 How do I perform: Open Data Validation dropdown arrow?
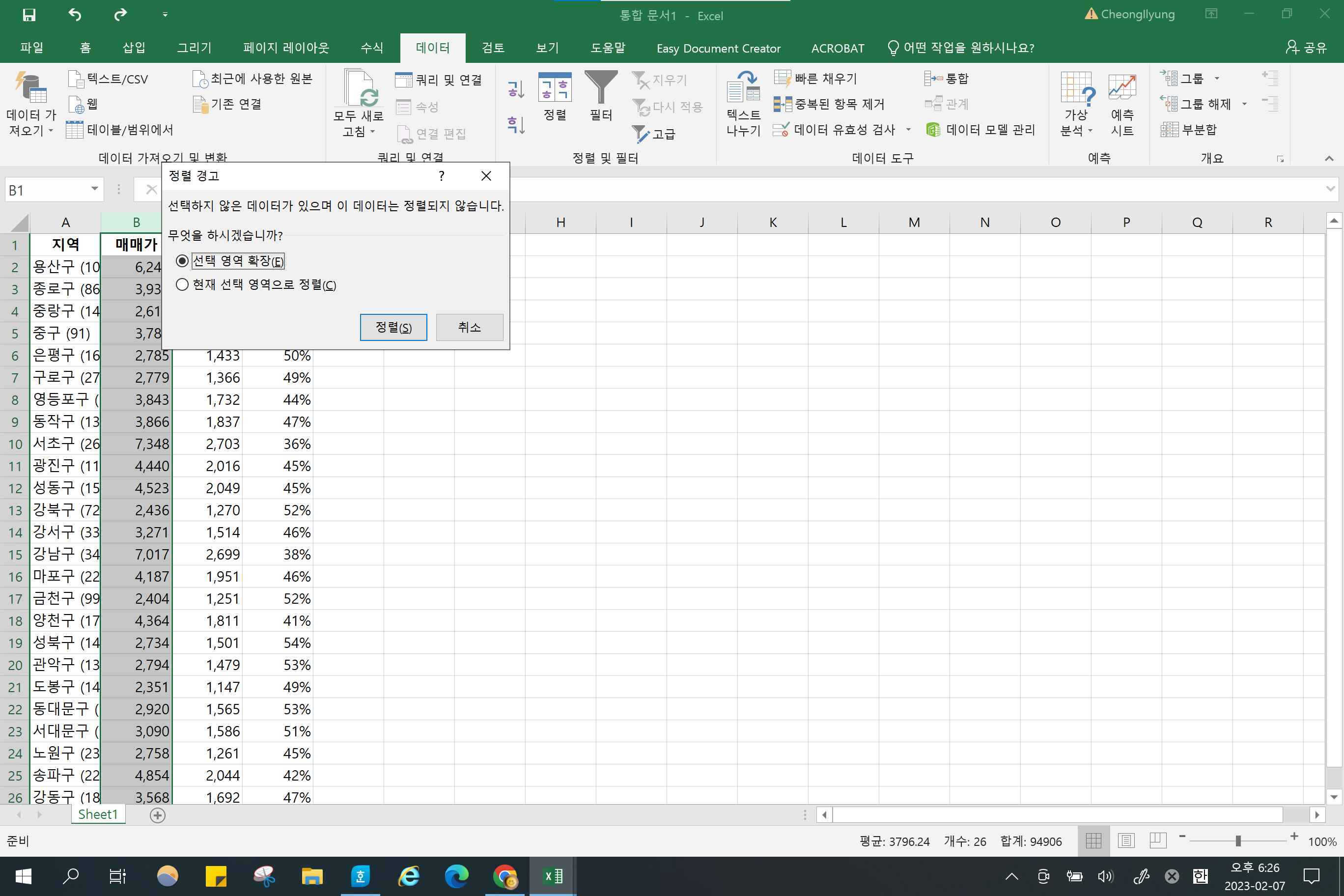(x=908, y=130)
